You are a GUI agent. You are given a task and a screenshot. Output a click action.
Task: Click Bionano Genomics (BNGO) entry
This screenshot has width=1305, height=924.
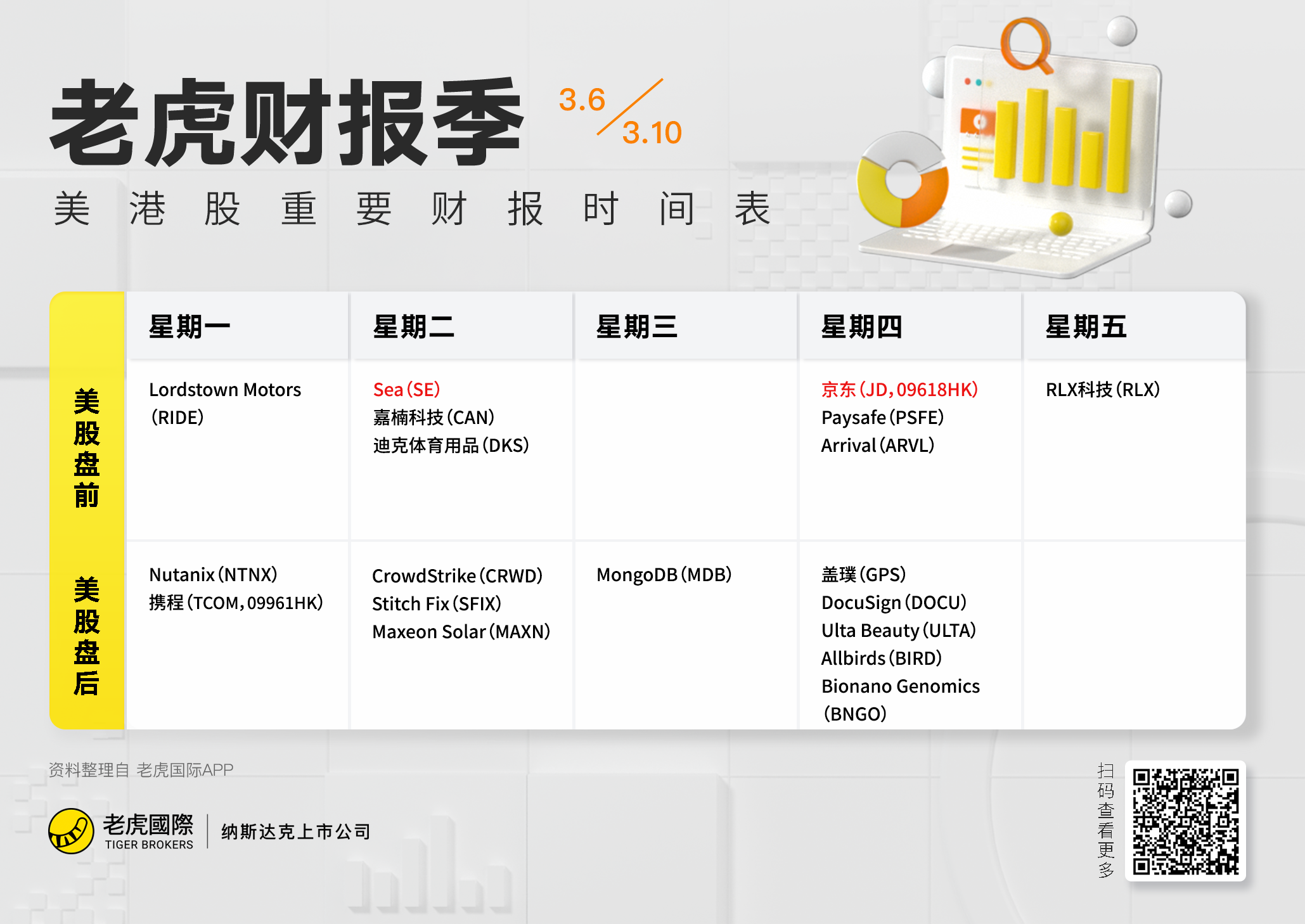click(x=901, y=700)
